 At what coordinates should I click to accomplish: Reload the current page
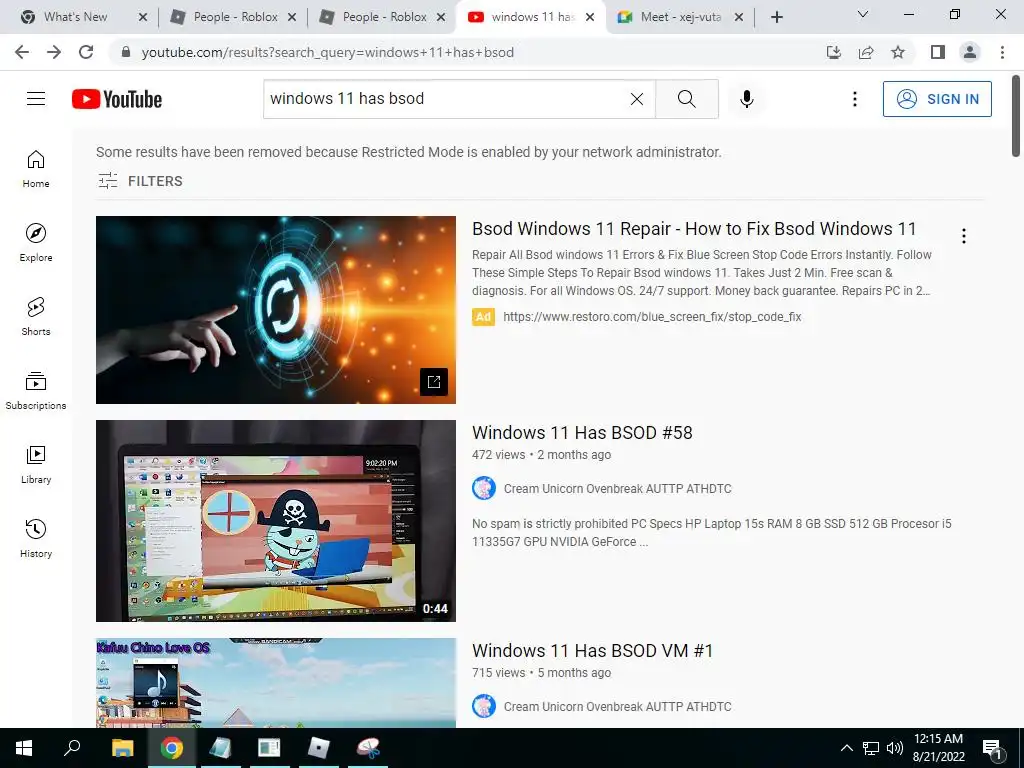[86, 52]
